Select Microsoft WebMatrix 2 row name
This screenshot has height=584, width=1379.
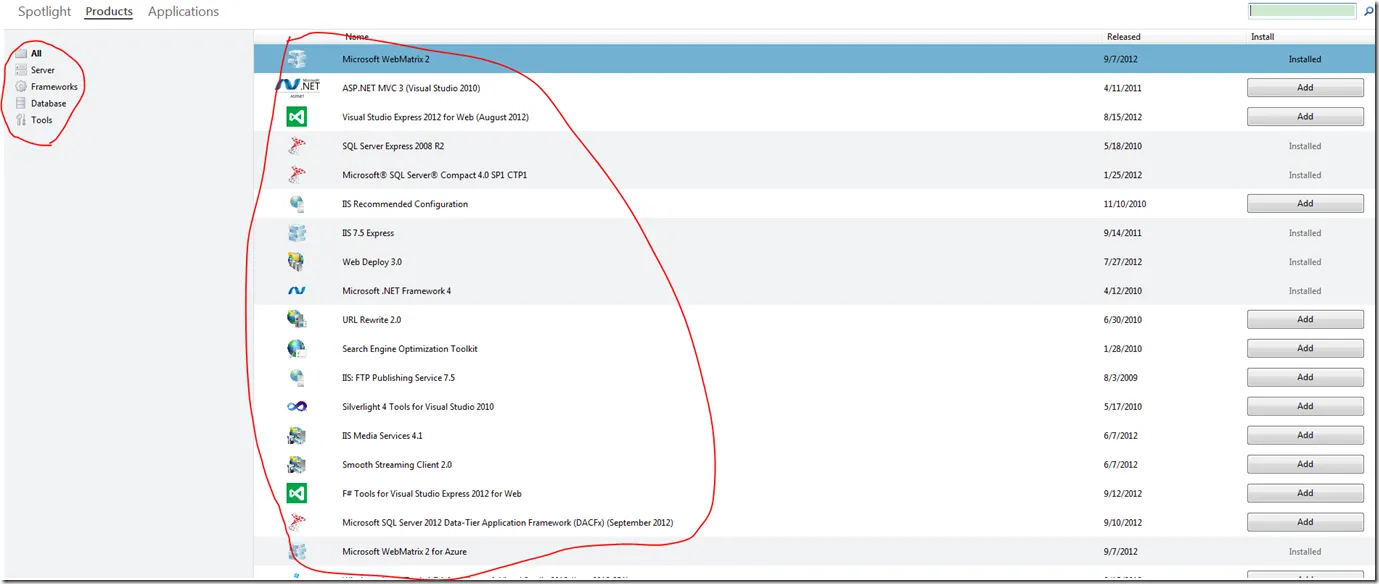[x=385, y=59]
